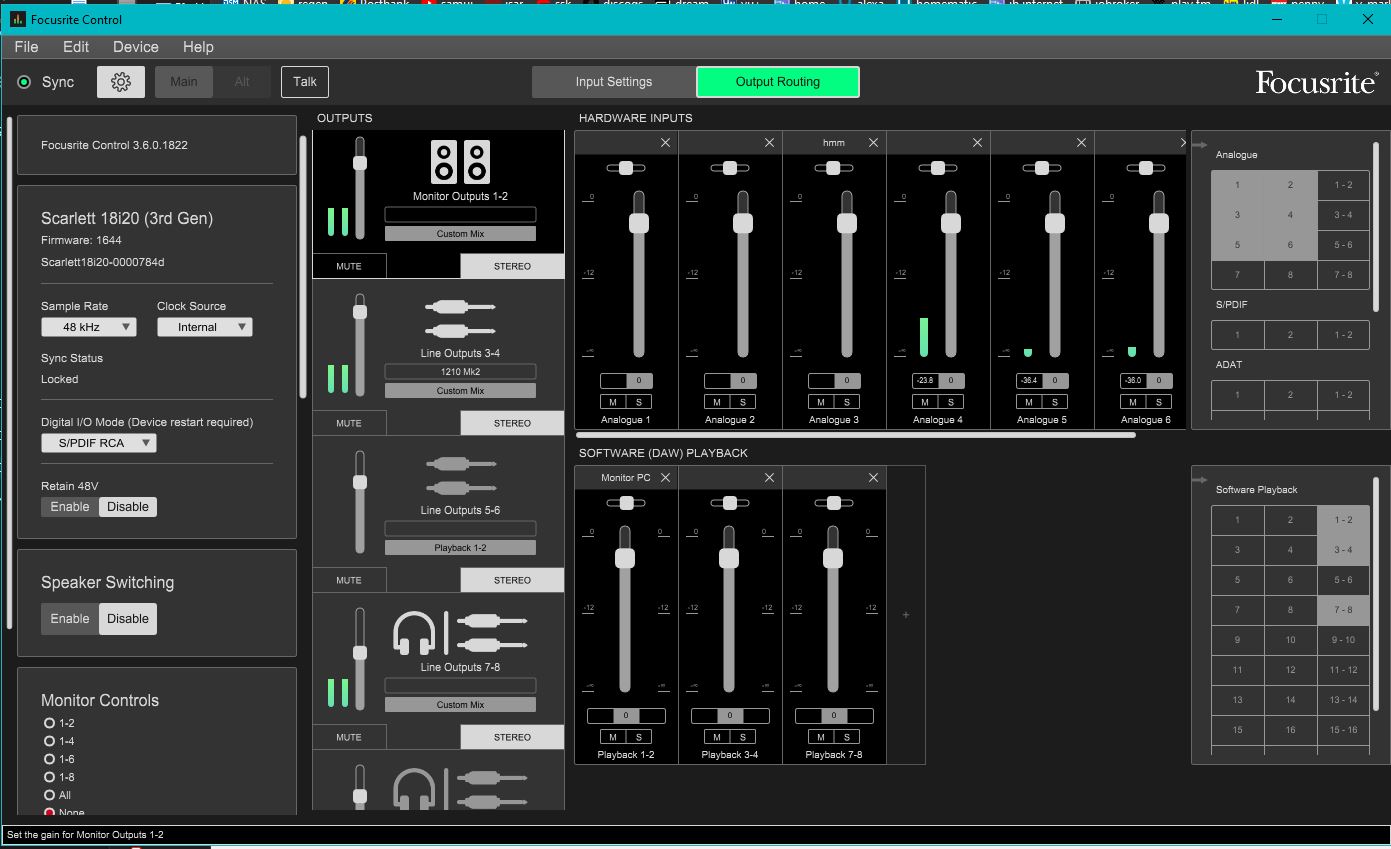Open the Sample Rate 48 kHz dropdown
1391x849 pixels.
click(88, 327)
